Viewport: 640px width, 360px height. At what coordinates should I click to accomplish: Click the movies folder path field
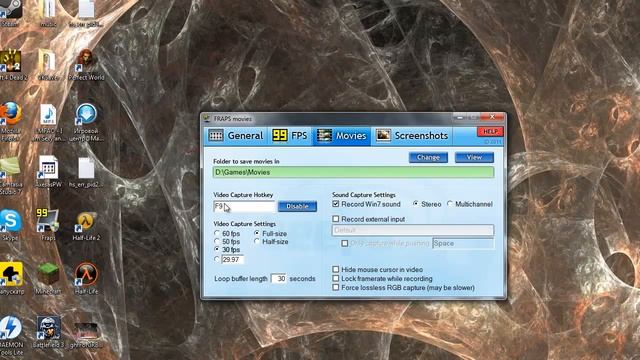353,172
